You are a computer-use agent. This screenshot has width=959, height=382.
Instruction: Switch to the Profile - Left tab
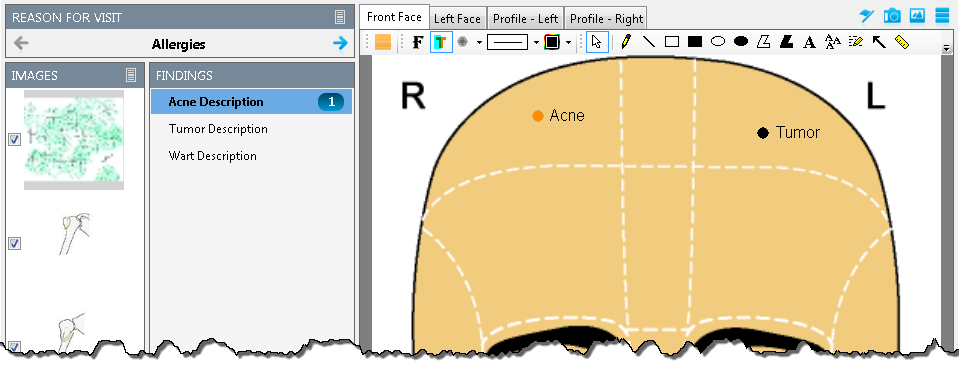click(525, 18)
